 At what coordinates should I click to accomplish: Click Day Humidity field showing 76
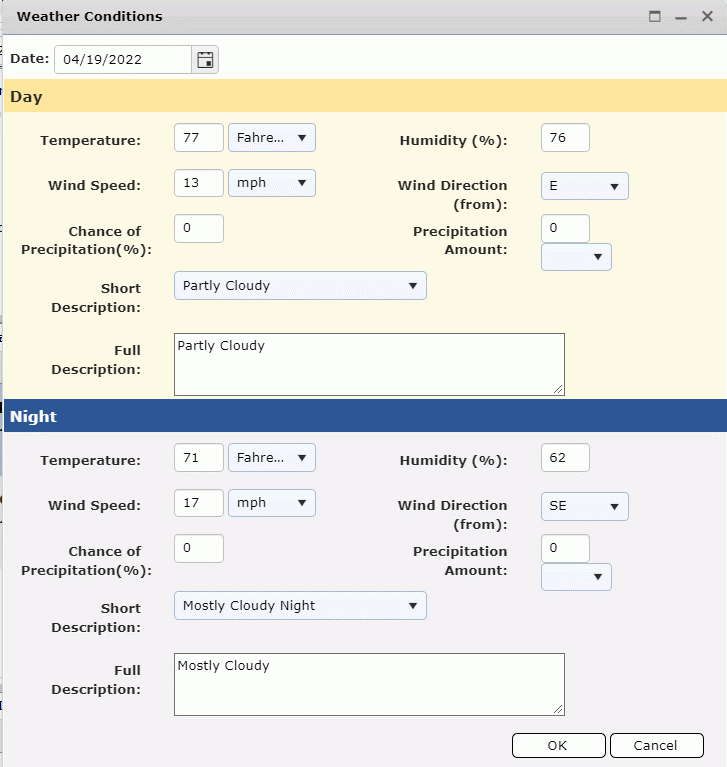[565, 138]
